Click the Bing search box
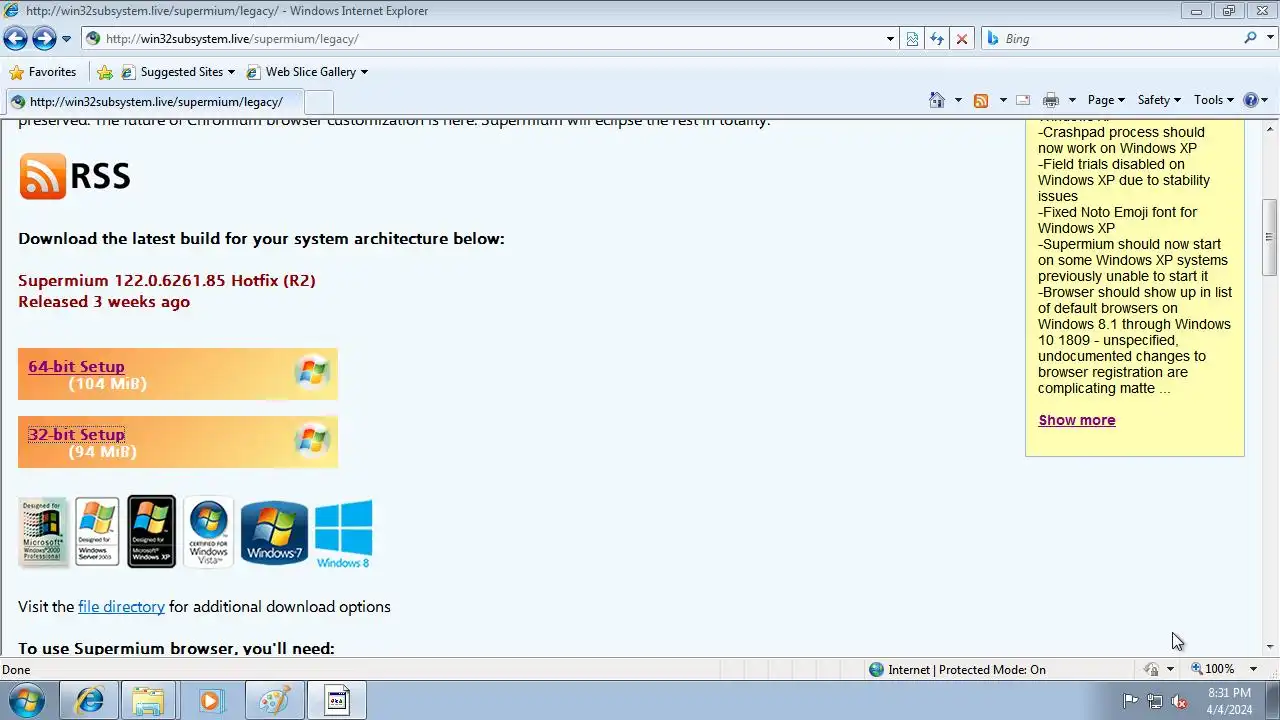1280x720 pixels. (1120, 39)
